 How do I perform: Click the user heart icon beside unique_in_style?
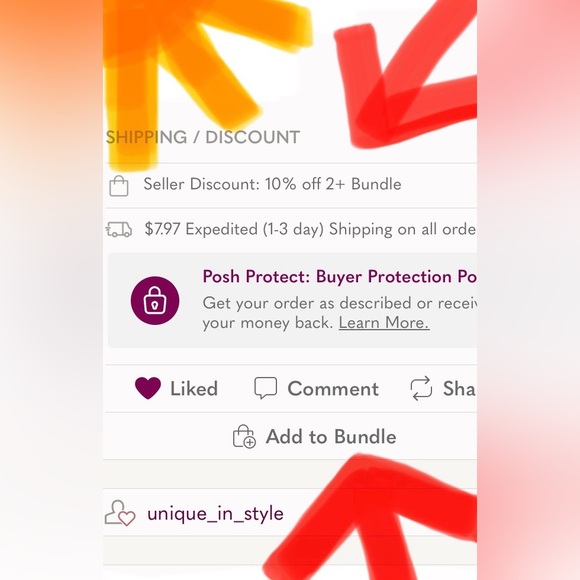click(x=120, y=513)
